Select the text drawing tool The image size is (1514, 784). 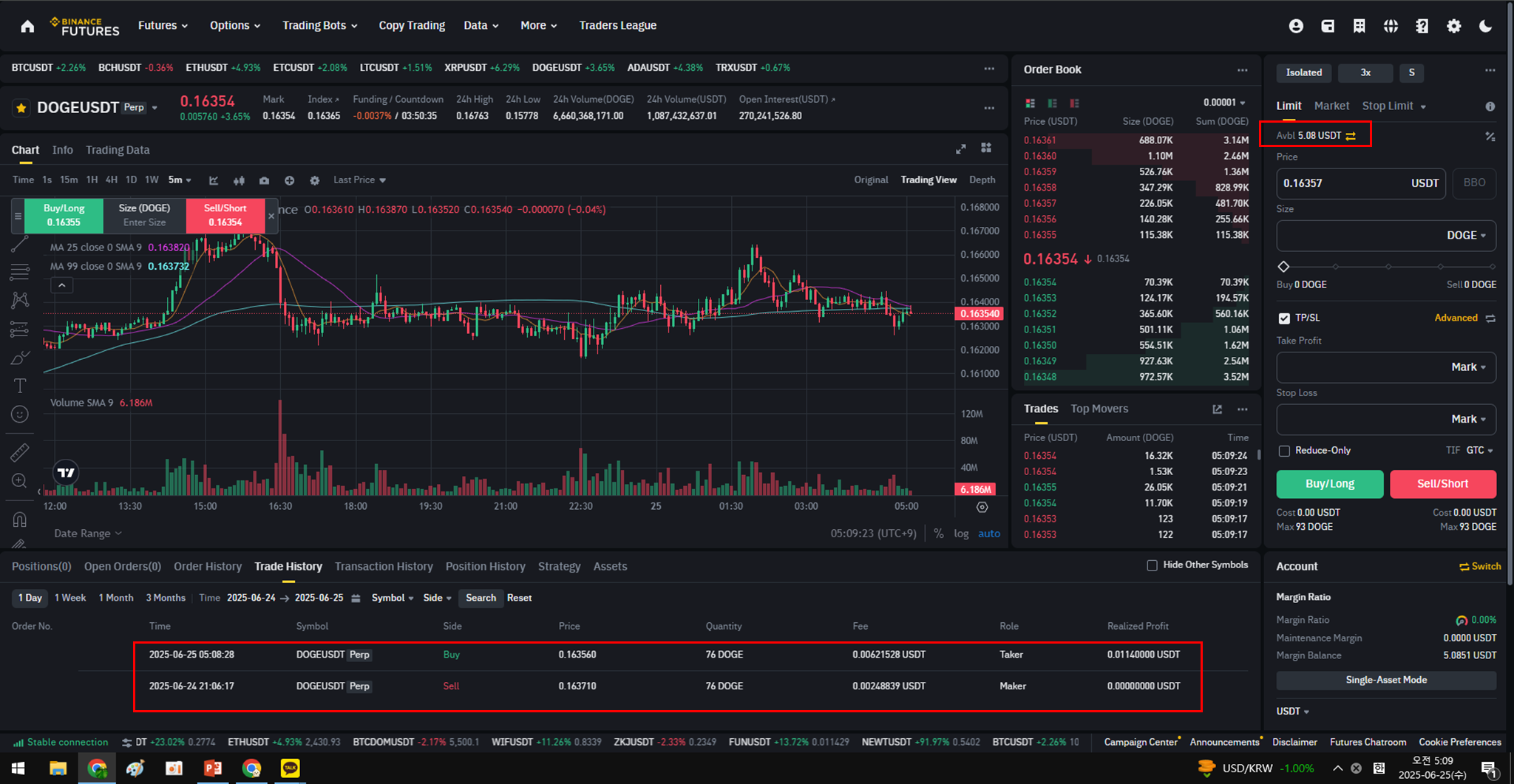[x=20, y=386]
